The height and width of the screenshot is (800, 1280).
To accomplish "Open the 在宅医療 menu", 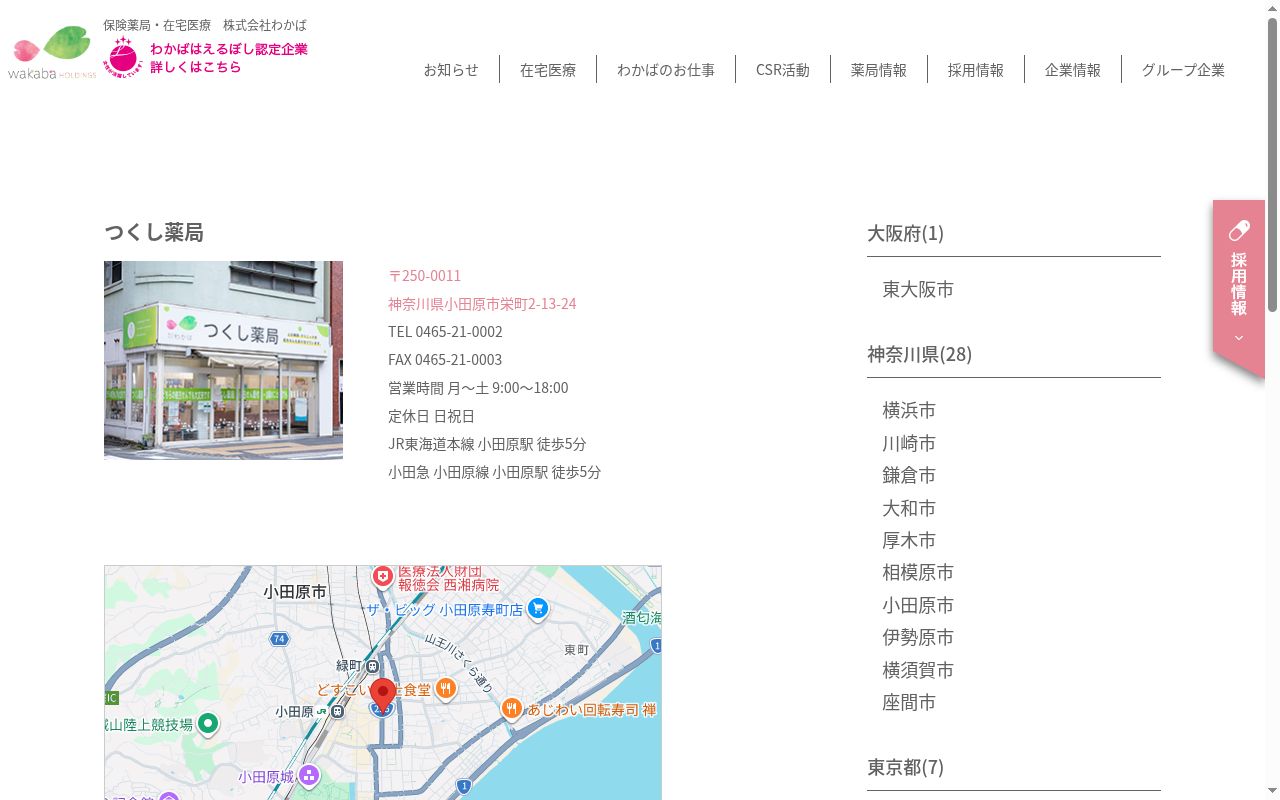I will [548, 70].
